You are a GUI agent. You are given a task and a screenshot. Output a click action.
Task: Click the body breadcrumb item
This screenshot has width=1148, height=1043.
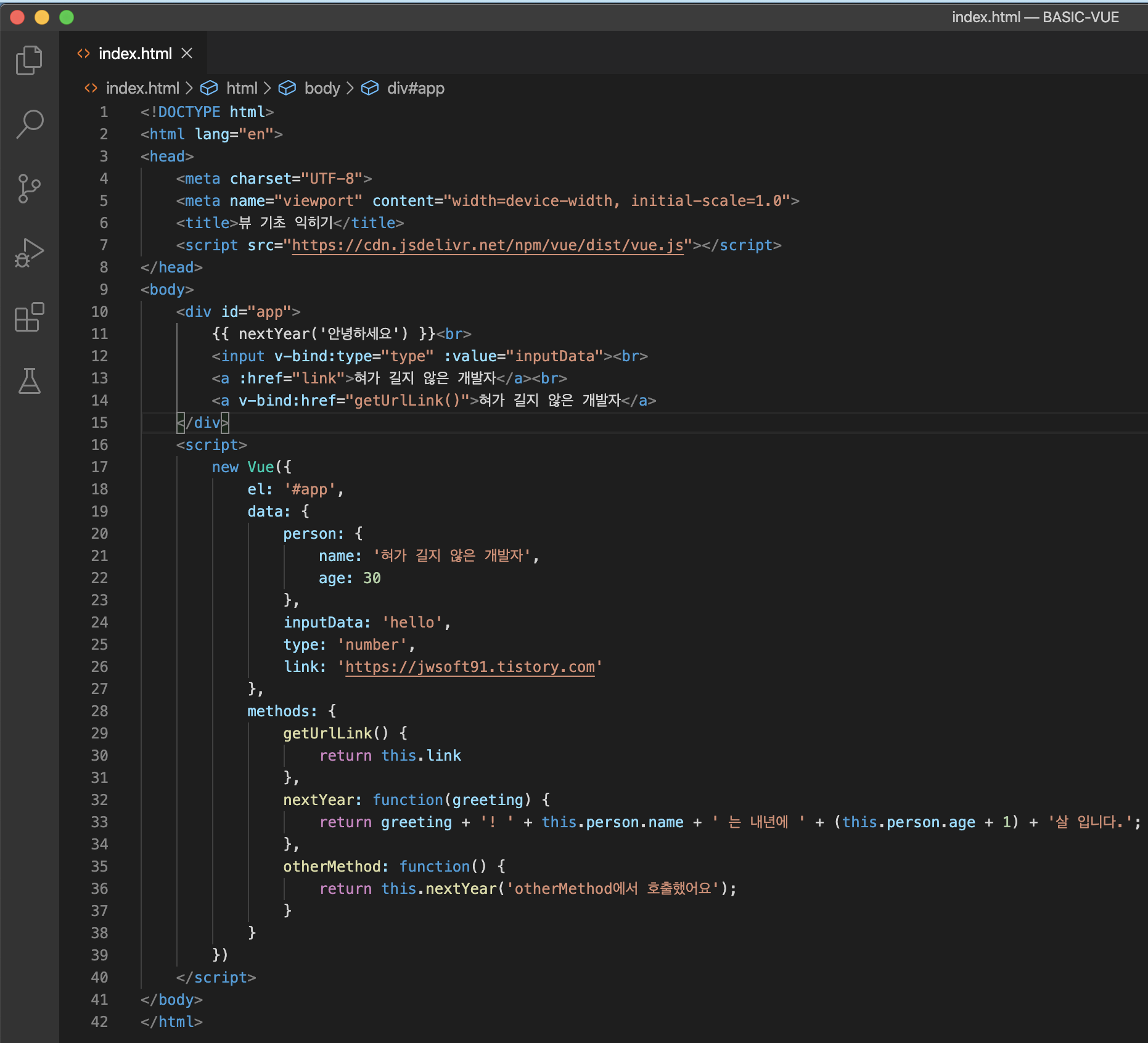[322, 88]
